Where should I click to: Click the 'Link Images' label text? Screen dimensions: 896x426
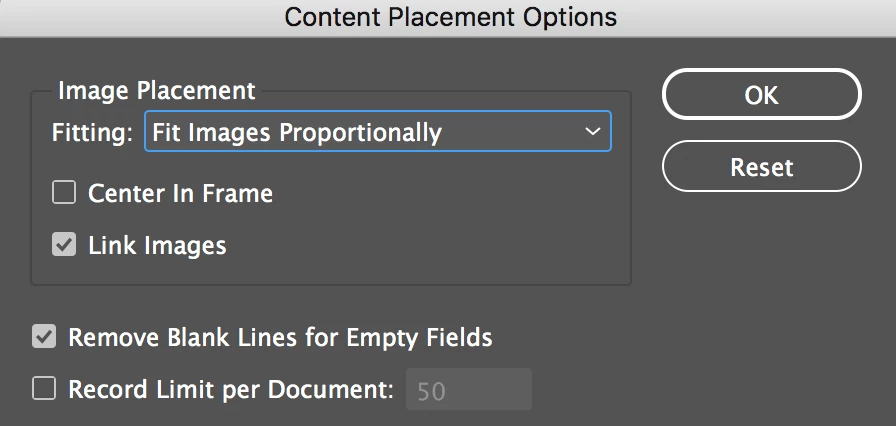157,245
